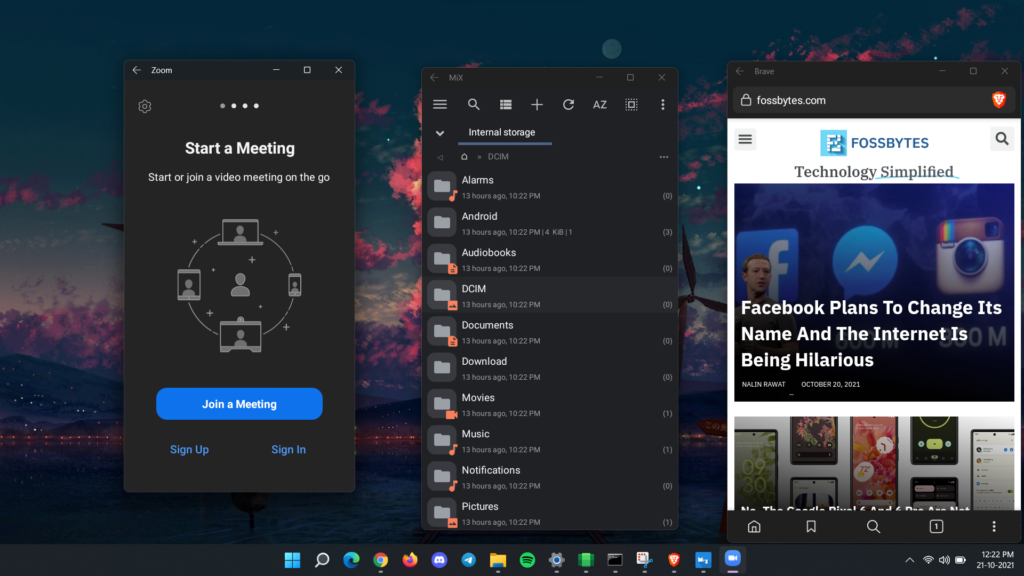Screen dimensions: 1024x576
Task: Open the Audiobooks folder
Action: tap(551, 259)
